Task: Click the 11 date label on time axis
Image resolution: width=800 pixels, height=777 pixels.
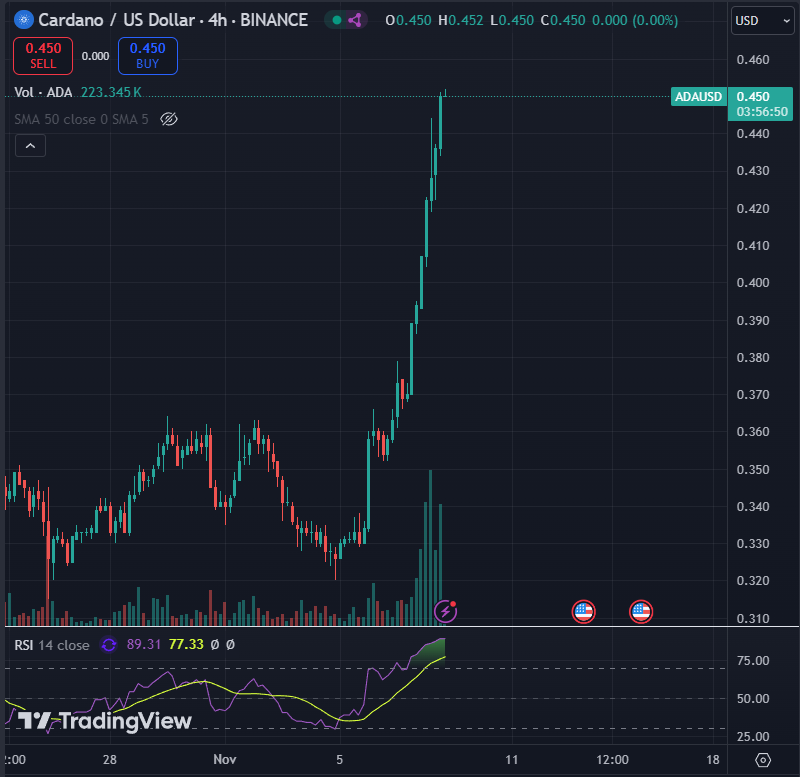Action: click(x=512, y=759)
